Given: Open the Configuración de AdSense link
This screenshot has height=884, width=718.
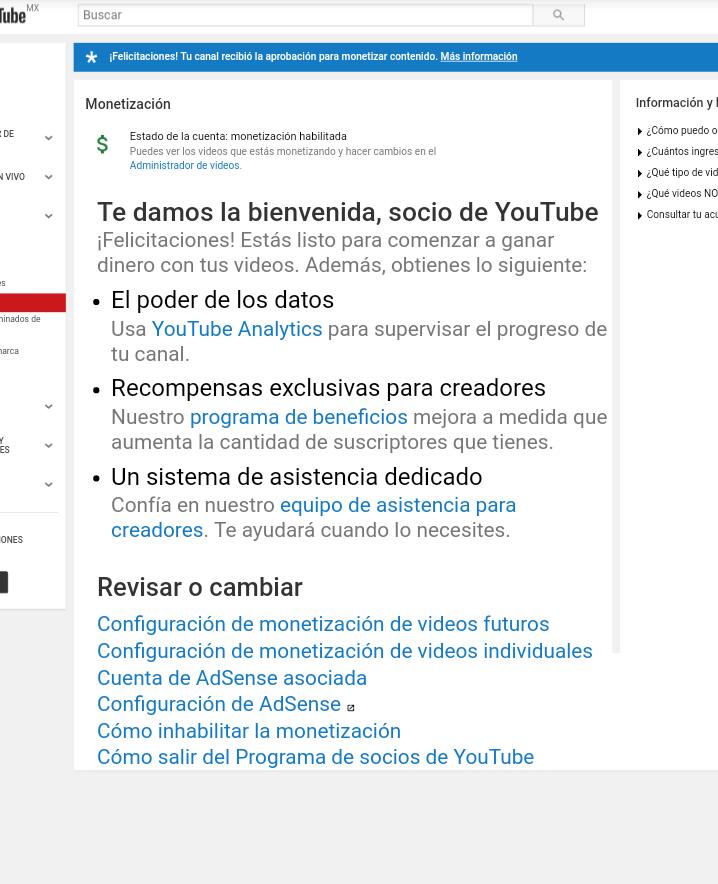Looking at the screenshot, I should tap(219, 704).
